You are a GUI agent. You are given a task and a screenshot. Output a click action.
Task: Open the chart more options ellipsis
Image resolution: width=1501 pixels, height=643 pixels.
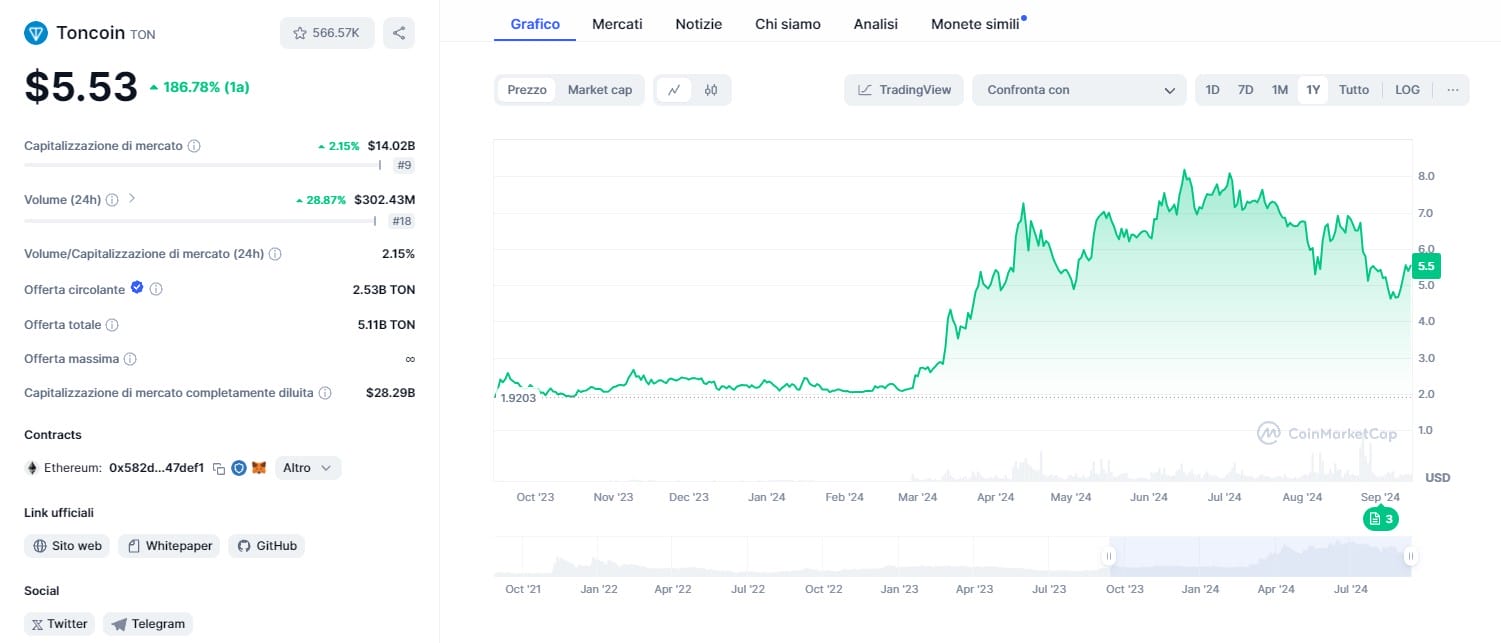[1452, 90]
